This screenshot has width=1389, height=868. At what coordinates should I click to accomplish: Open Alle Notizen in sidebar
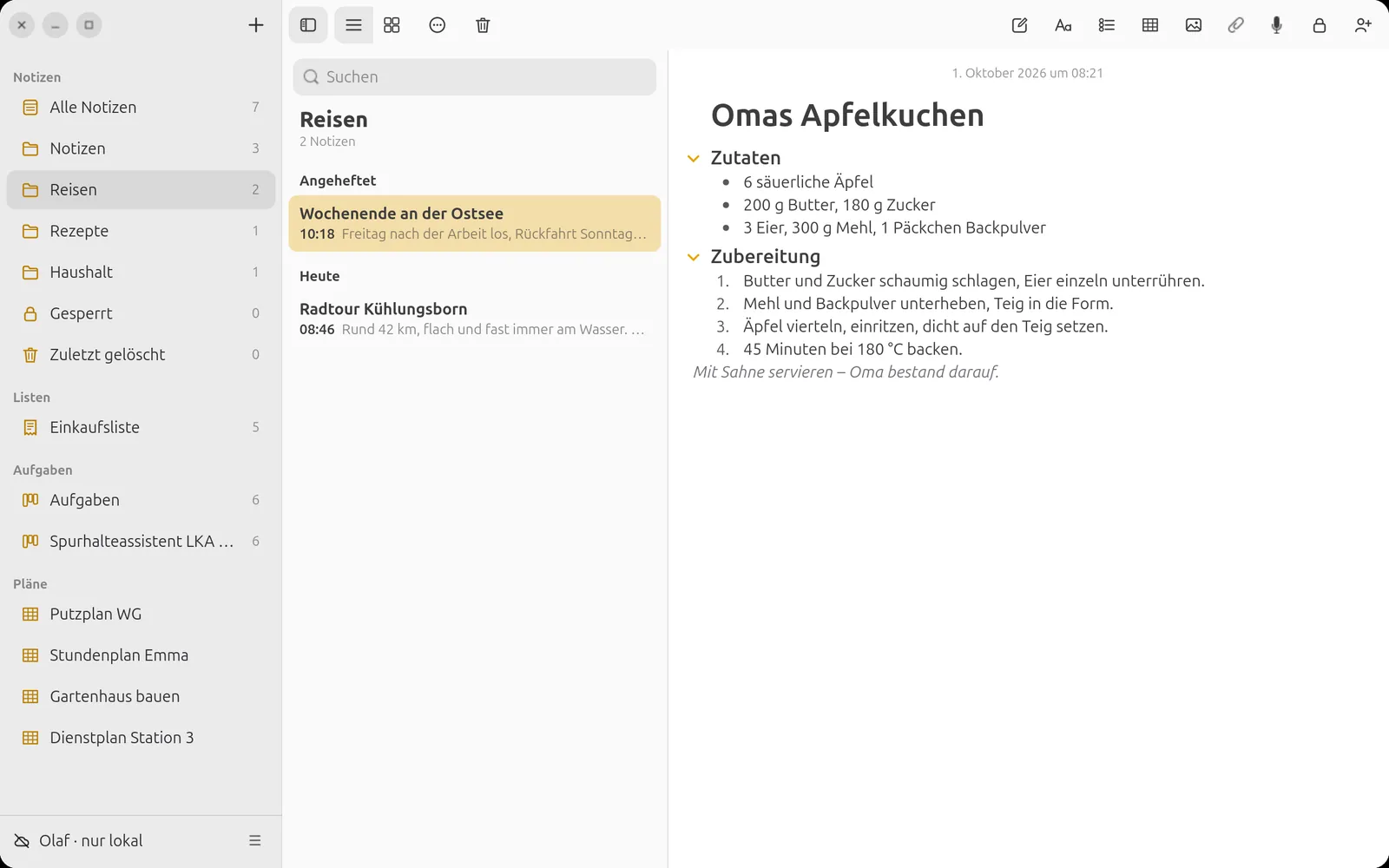(x=141, y=107)
